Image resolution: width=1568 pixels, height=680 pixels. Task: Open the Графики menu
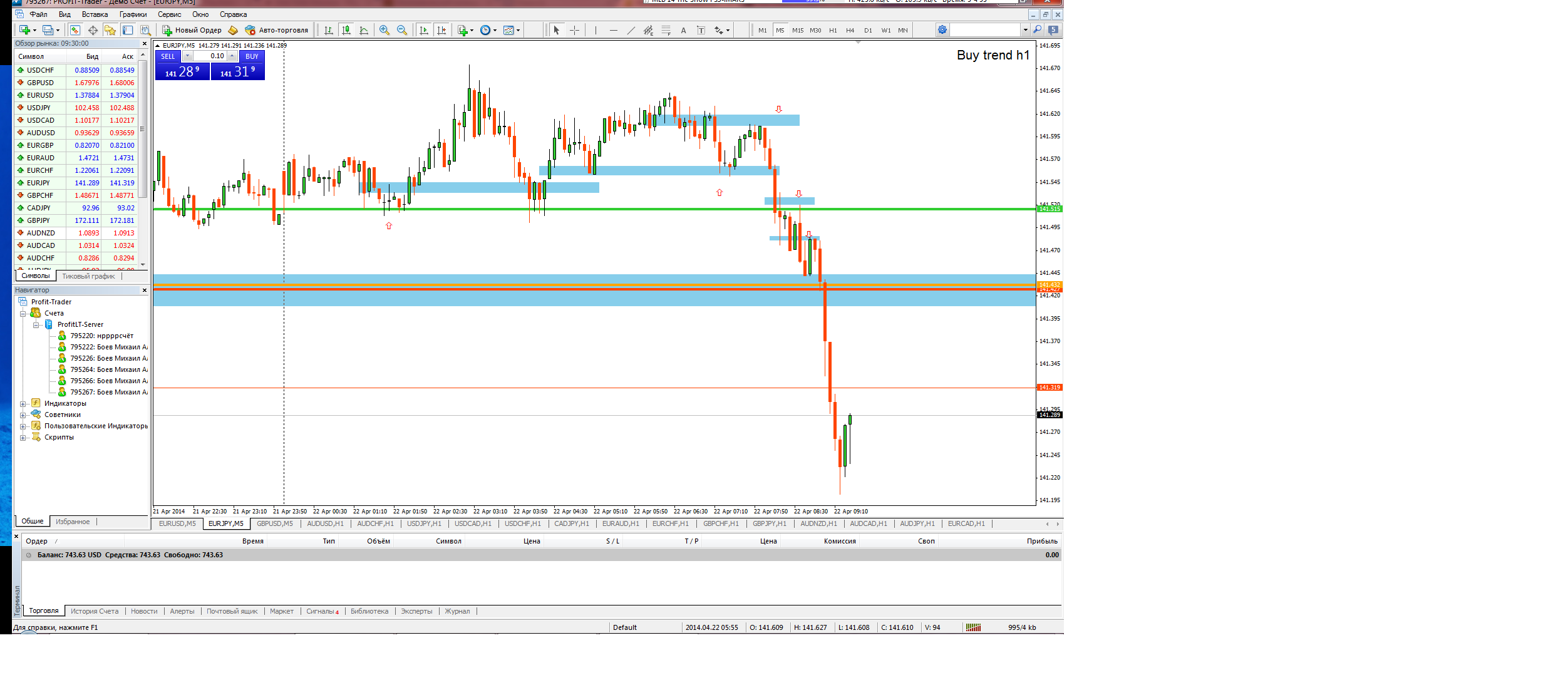[133, 14]
